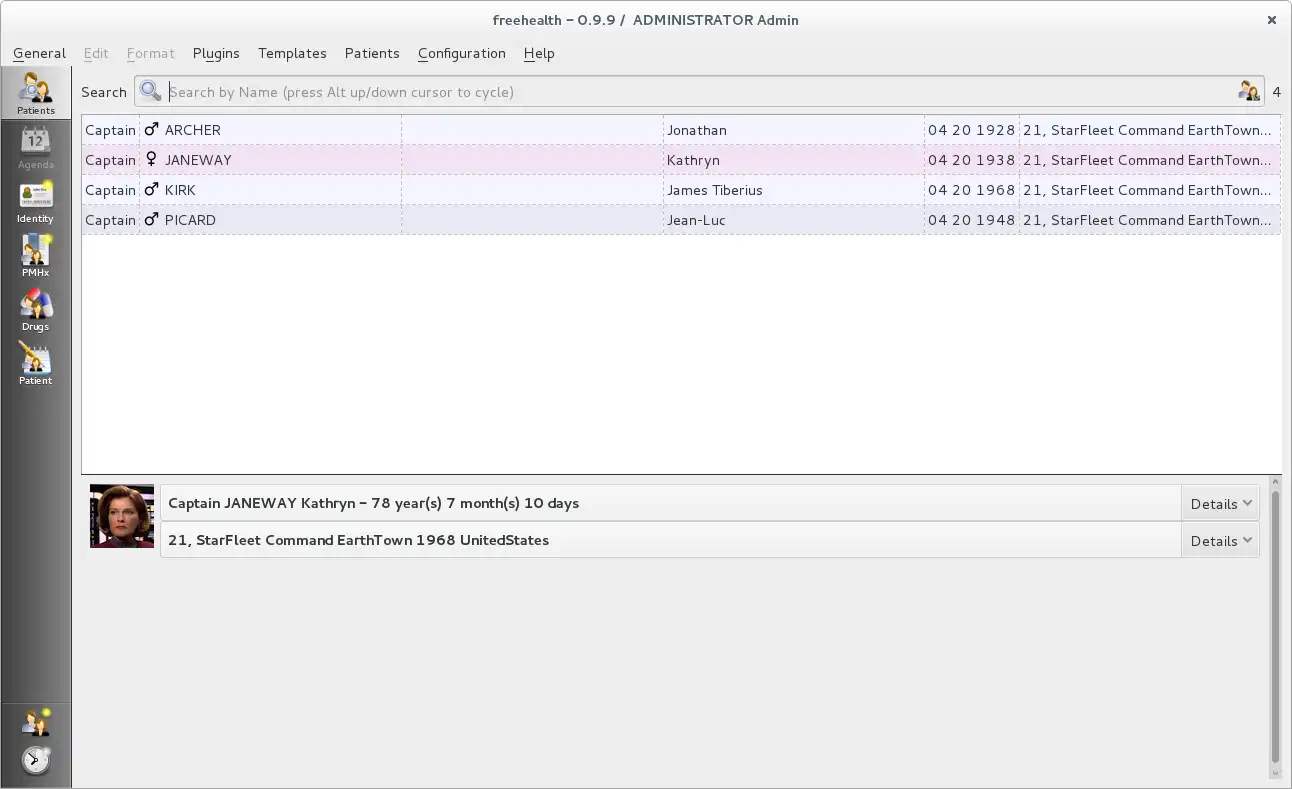Screen dimensions: 1292x789
Task: Select the PICARD surname cell
Action: click(x=271, y=220)
